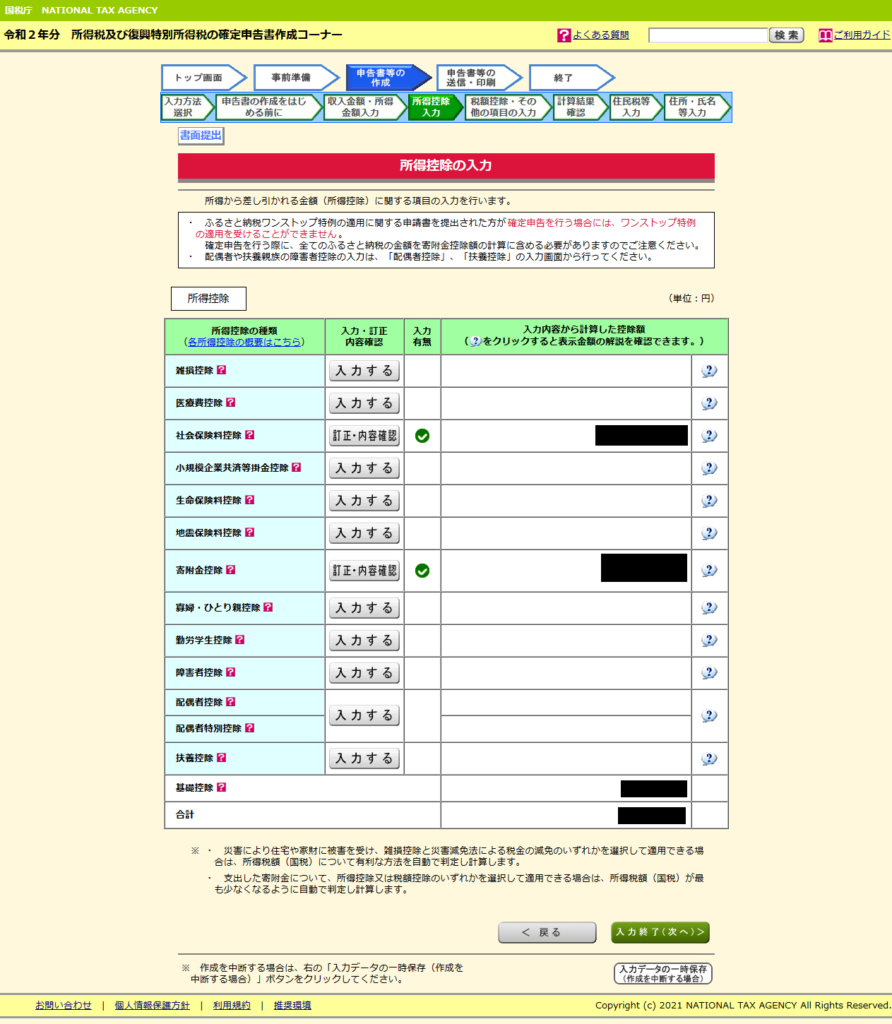Image resolution: width=892 pixels, height=1024 pixels.
Task: Open 推奨環境 footer link
Action: point(293,1006)
